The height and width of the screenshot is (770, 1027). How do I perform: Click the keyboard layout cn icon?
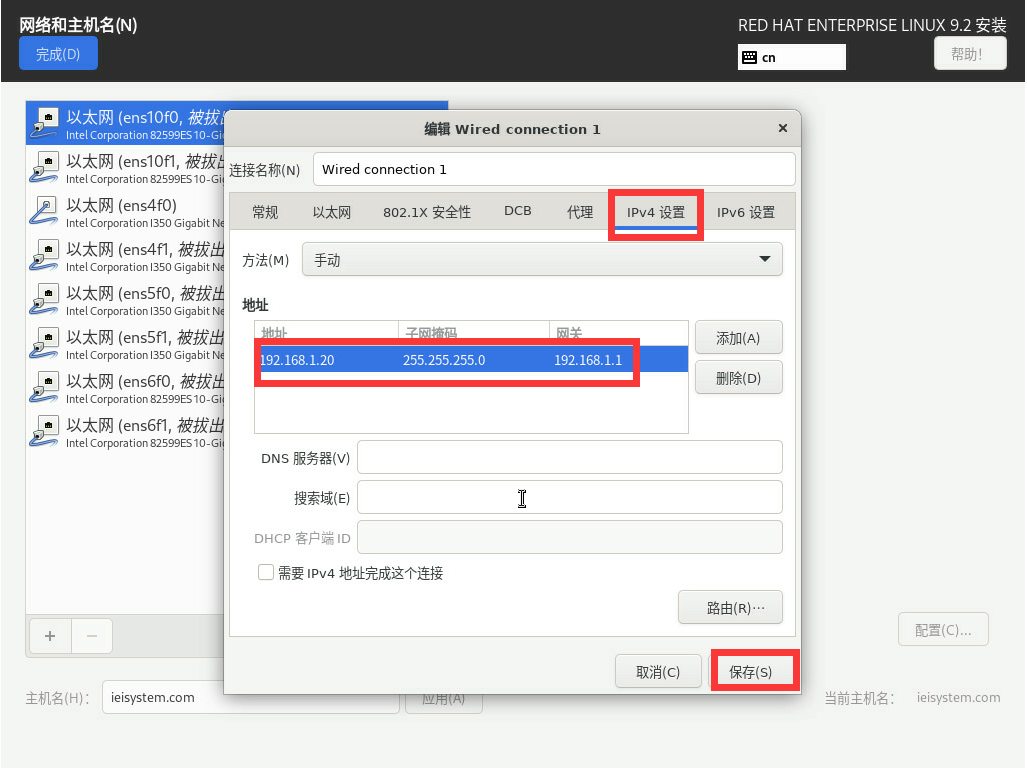[749, 57]
